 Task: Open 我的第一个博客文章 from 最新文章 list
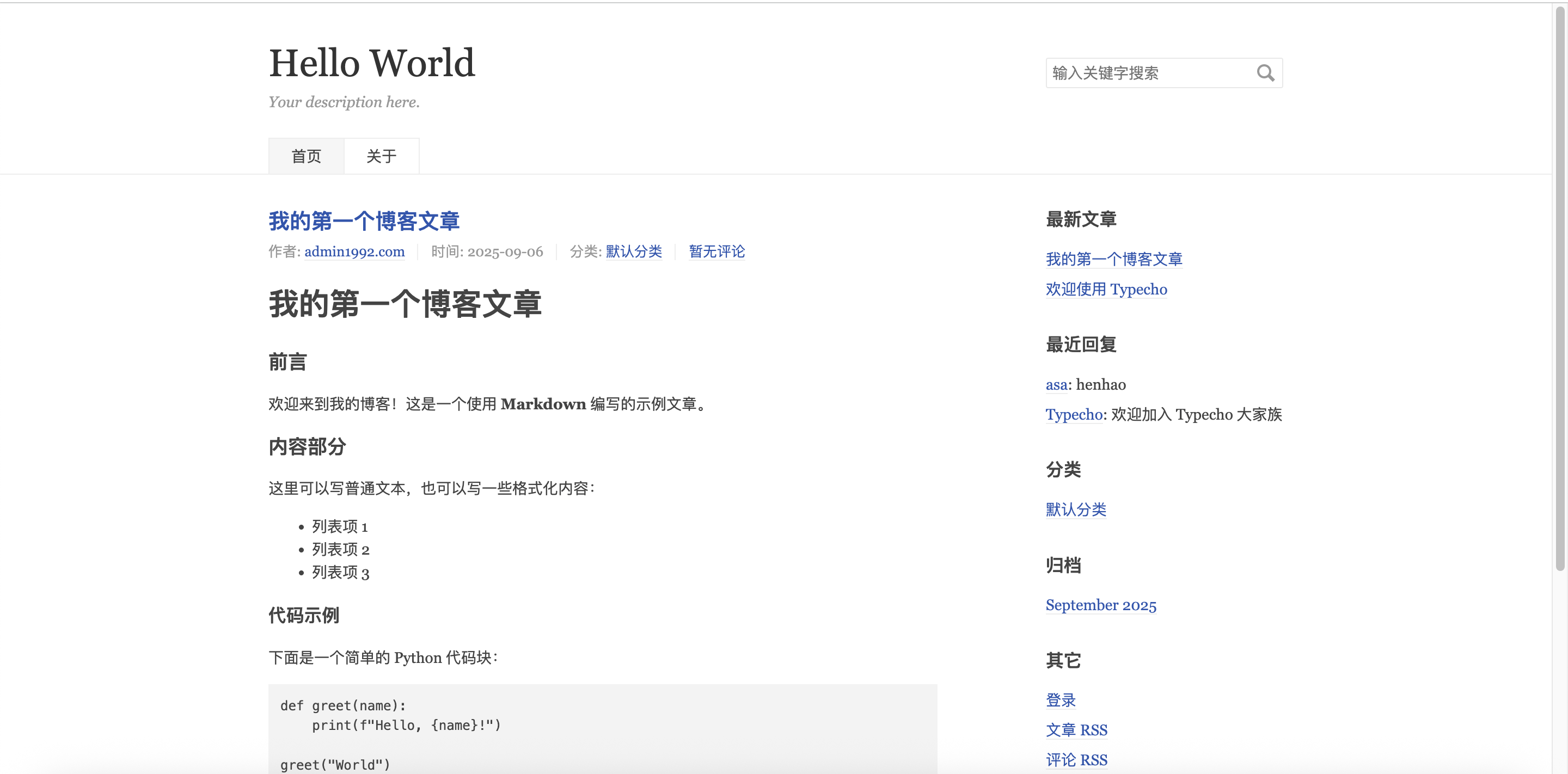(1114, 259)
